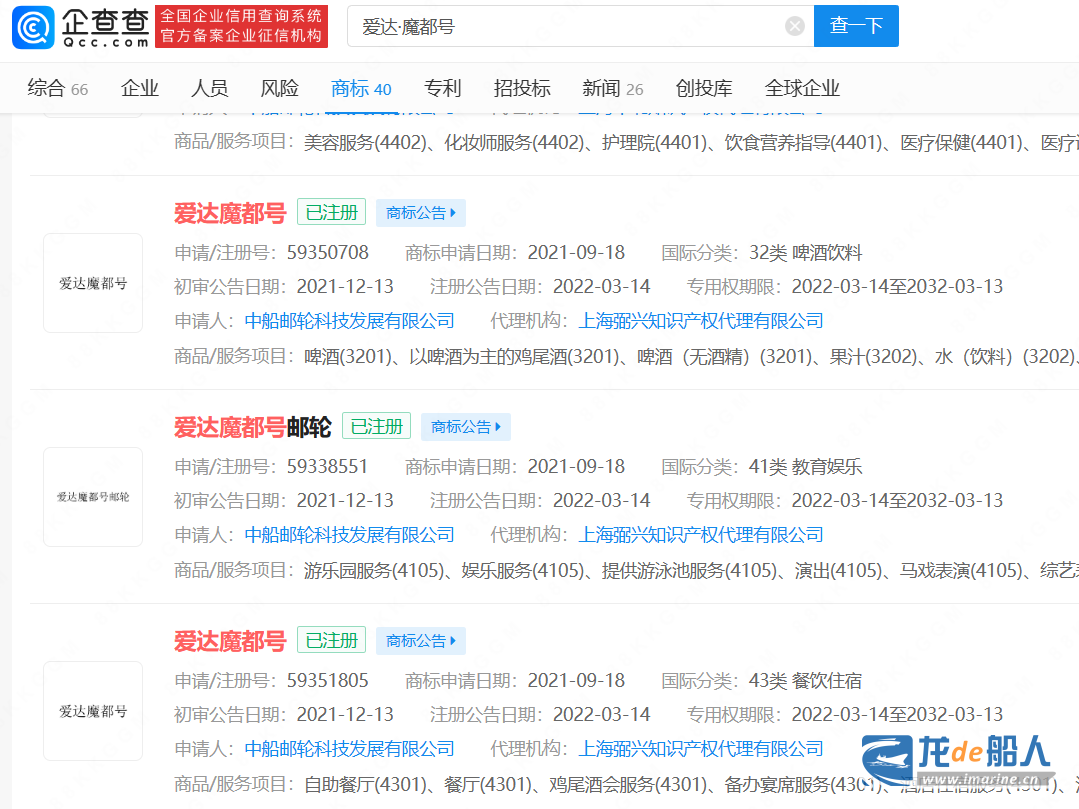Click the 查一下 search button
This screenshot has width=1079, height=809.
[x=855, y=26]
